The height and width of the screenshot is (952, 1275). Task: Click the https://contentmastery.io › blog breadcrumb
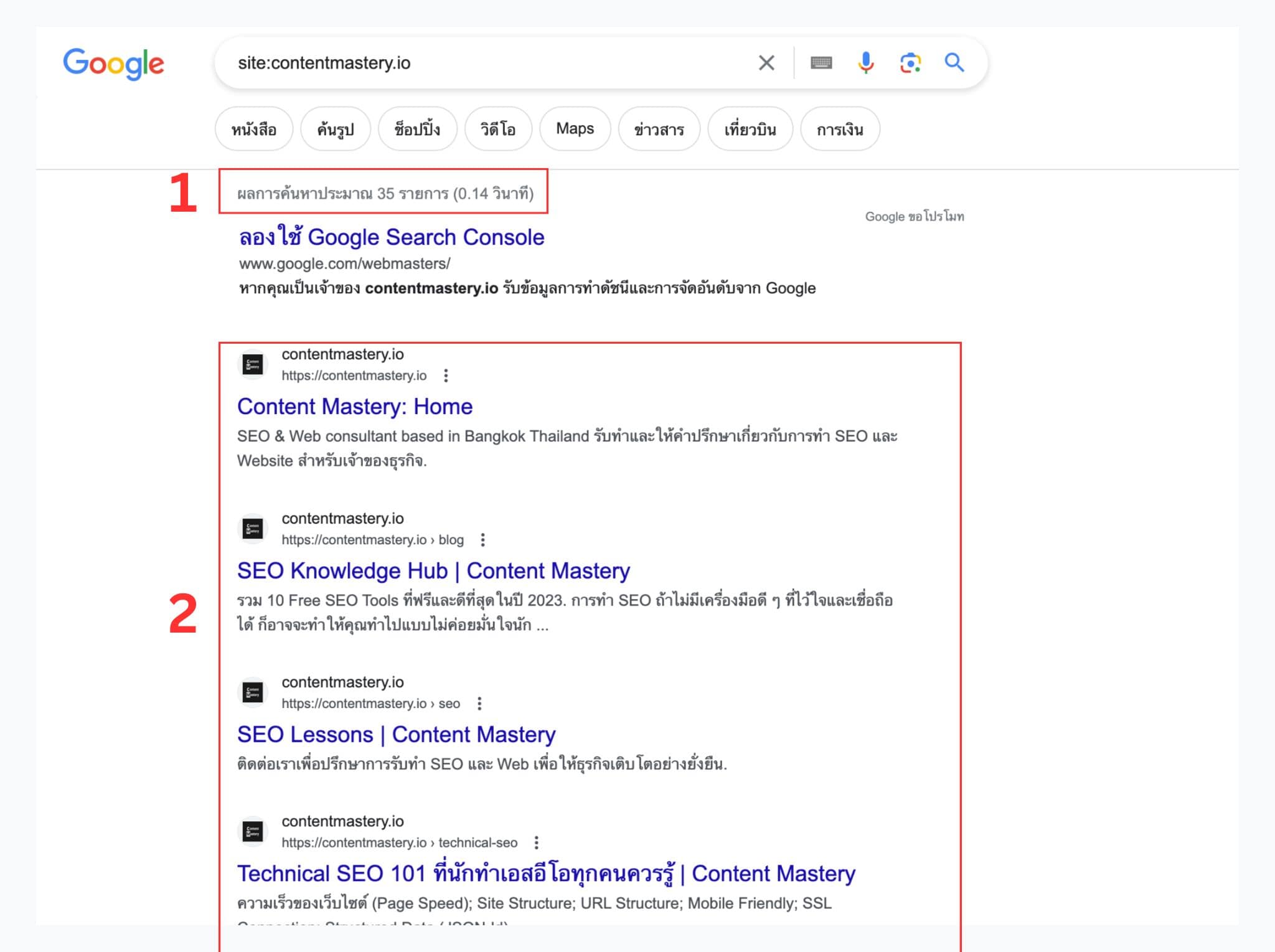pyautogui.click(x=372, y=540)
